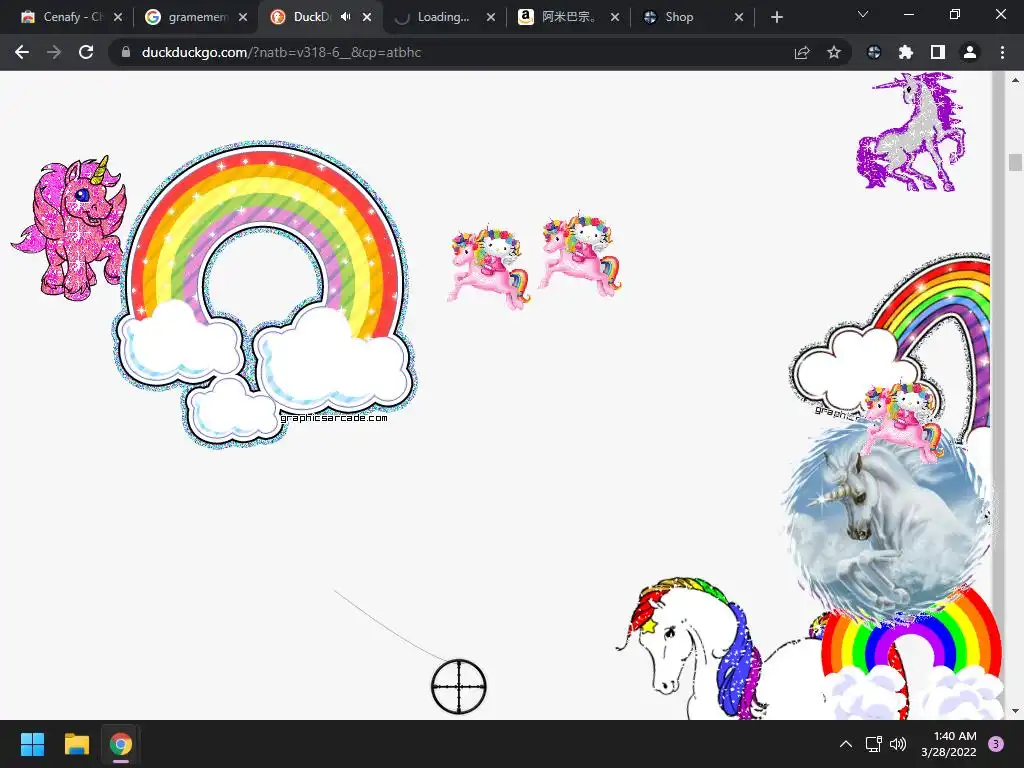
Task: Click the page scrollbar thumb
Action: pos(1015,162)
